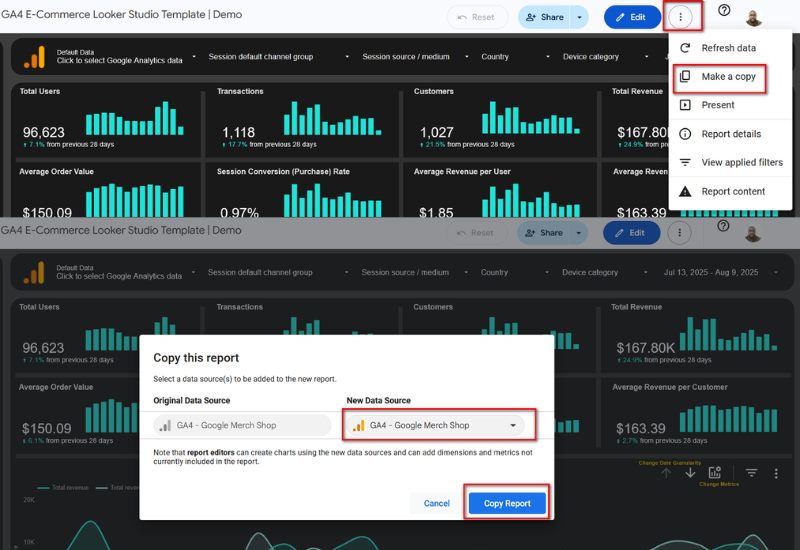Click the Refresh data icon in the menu
800x550 pixels.
pyautogui.click(x=685, y=48)
